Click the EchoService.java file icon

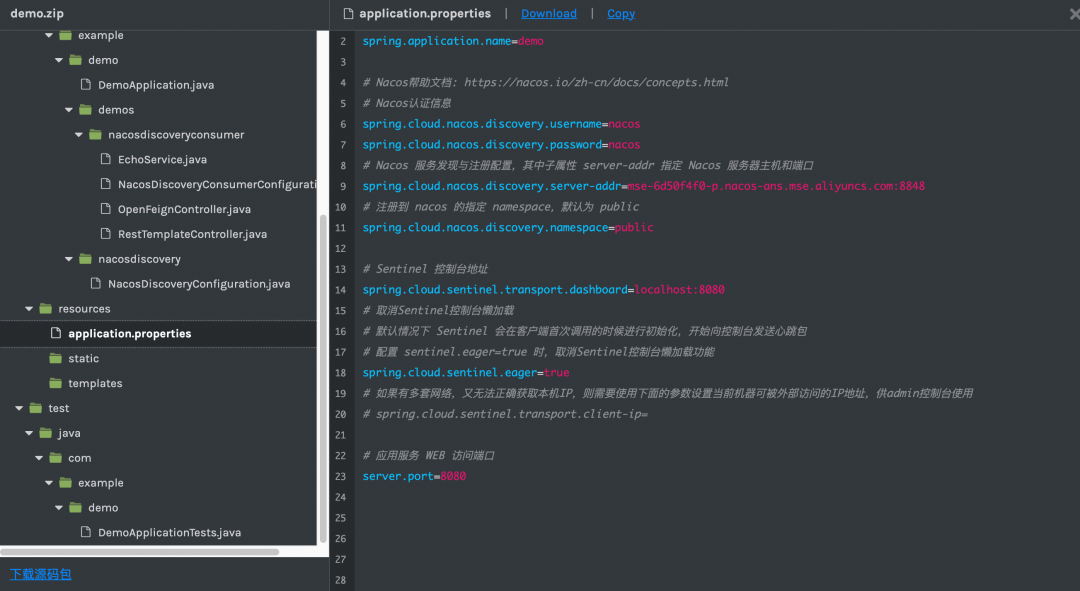tap(105, 159)
